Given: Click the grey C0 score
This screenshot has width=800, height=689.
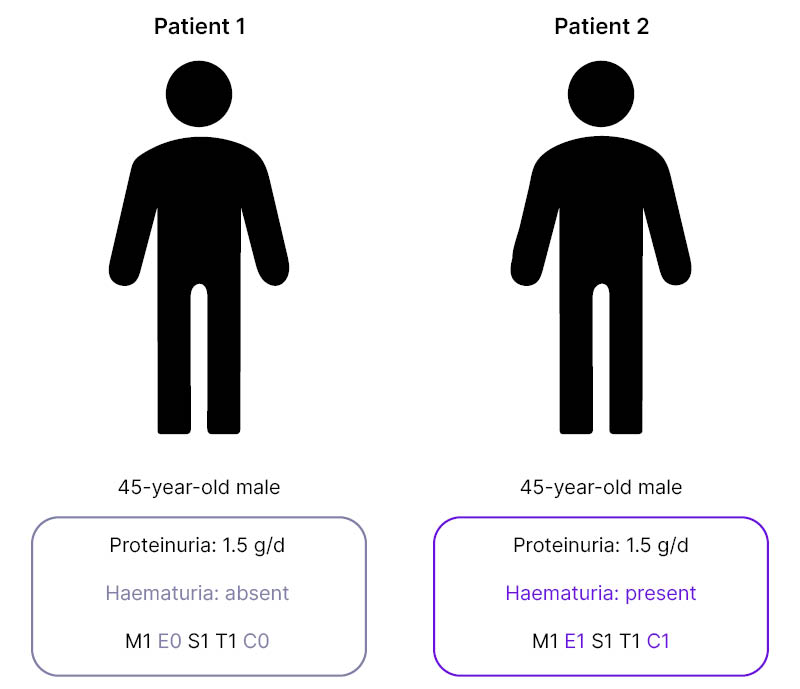Looking at the screenshot, I should pos(256,642).
